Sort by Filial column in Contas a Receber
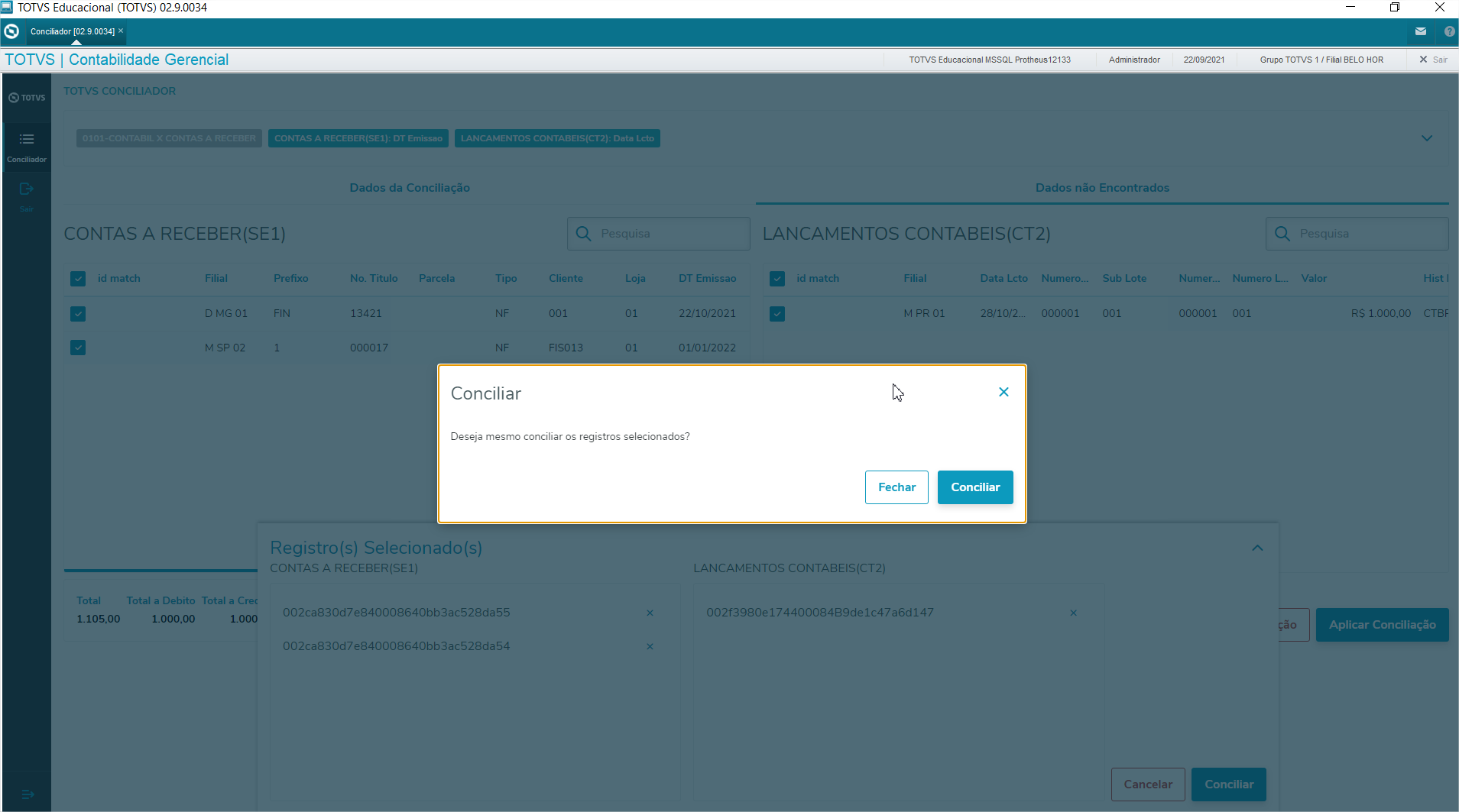 point(216,279)
